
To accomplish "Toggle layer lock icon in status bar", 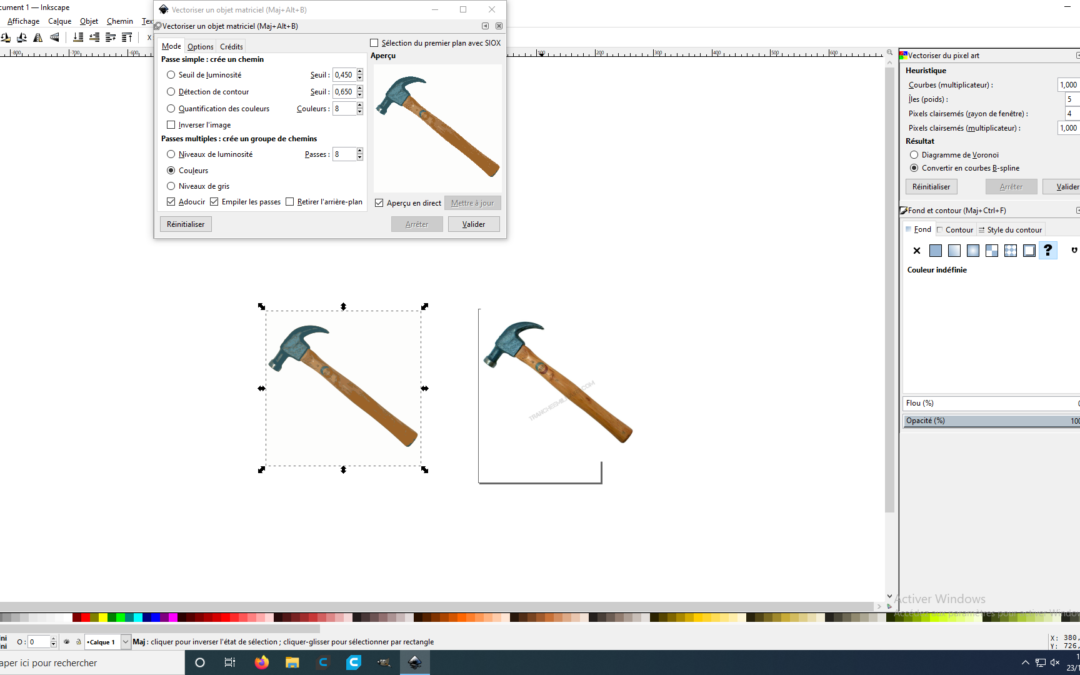I will (79, 641).
